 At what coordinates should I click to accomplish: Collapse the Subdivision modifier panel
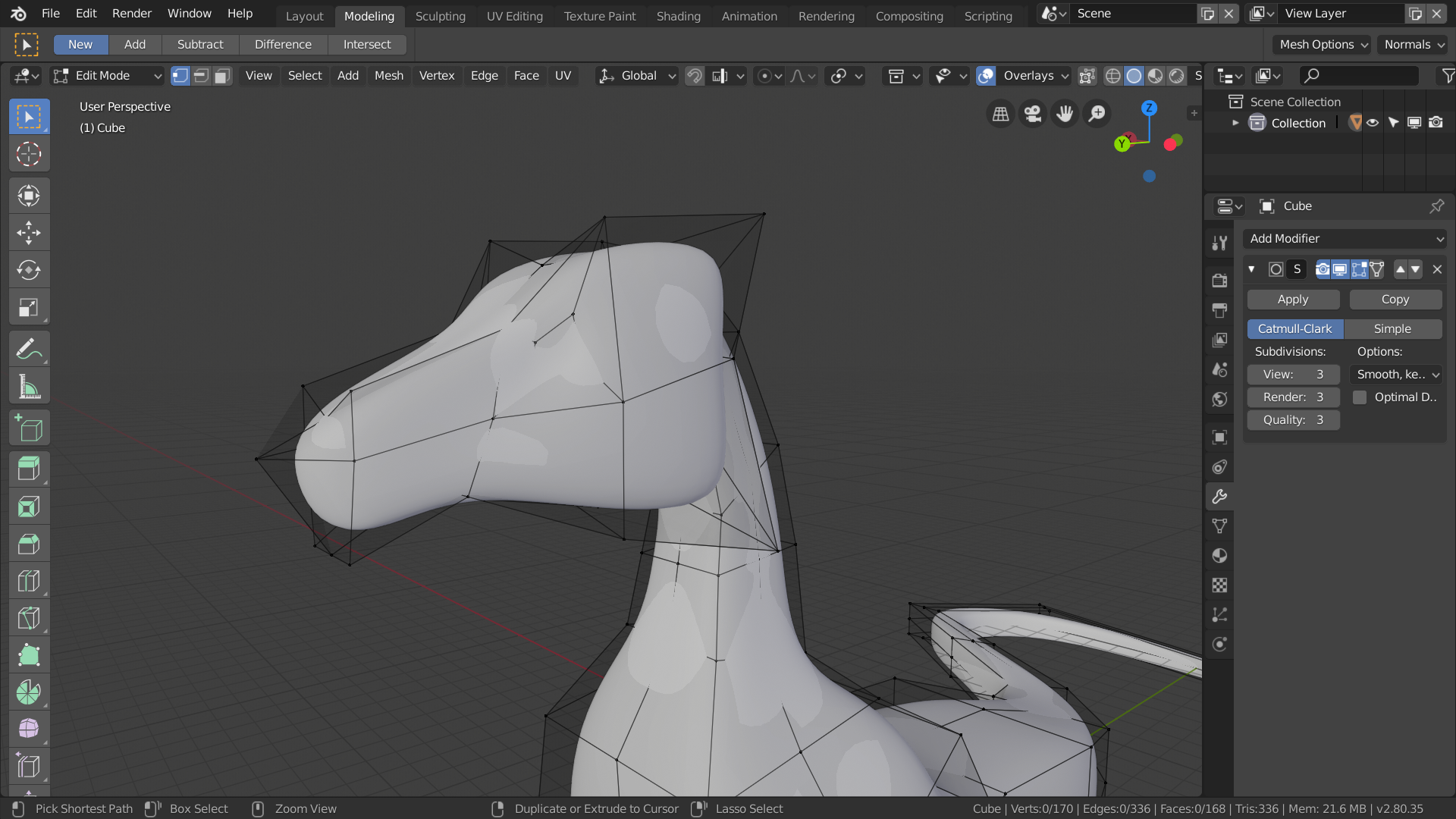pos(1251,269)
